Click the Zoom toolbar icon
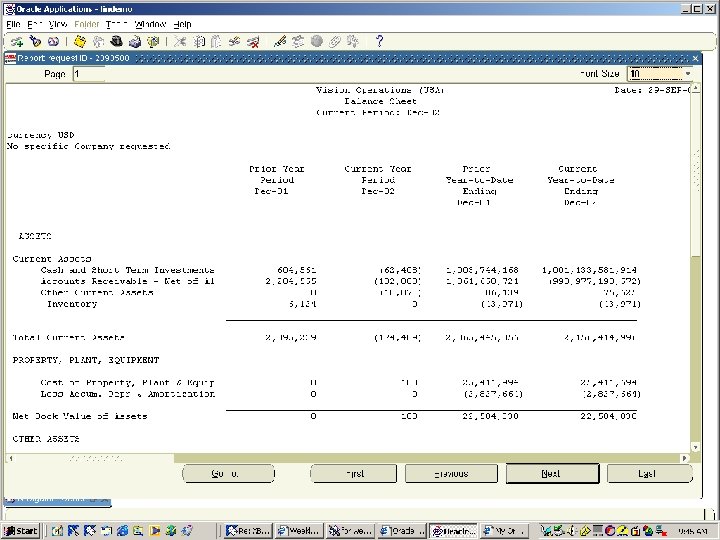The image size is (720, 540). [298, 42]
